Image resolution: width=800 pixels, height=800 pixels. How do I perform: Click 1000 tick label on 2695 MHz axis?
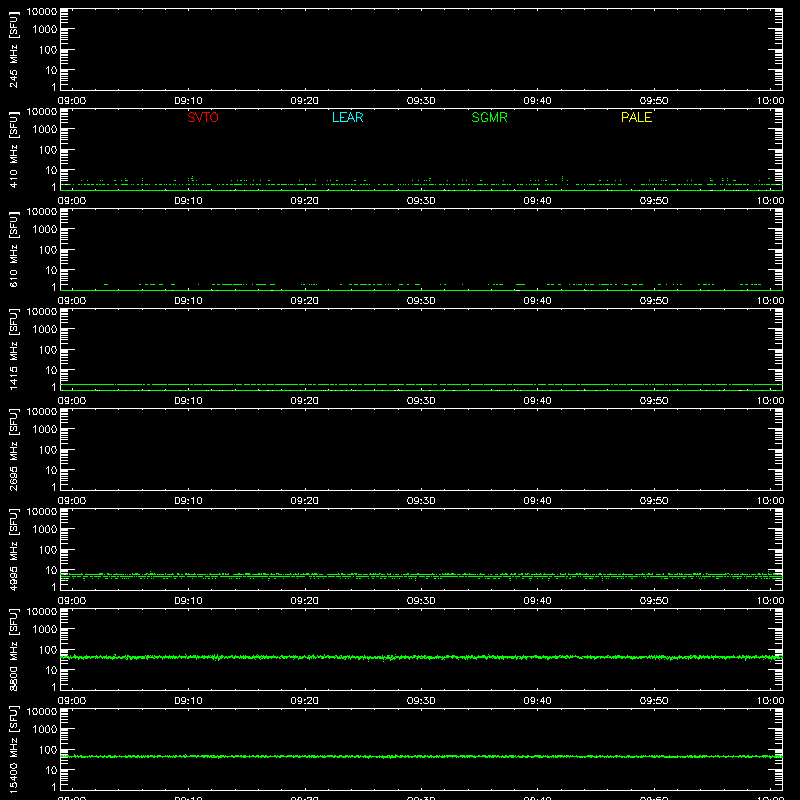tap(45, 430)
